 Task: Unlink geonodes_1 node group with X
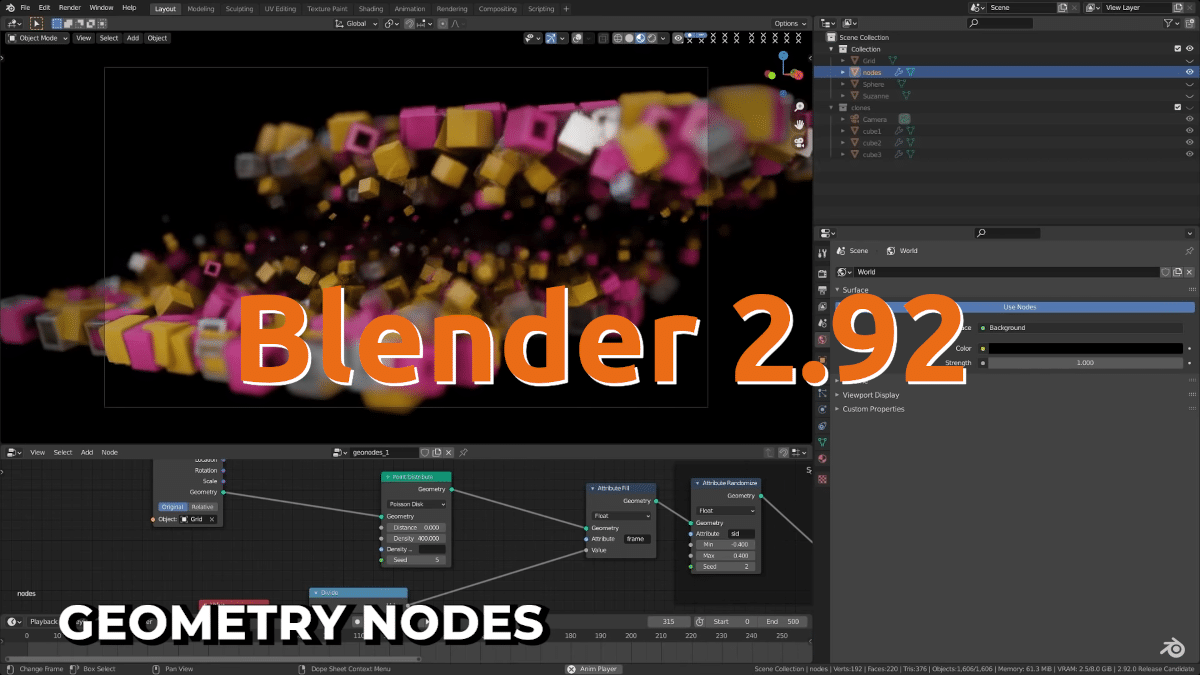(x=449, y=452)
